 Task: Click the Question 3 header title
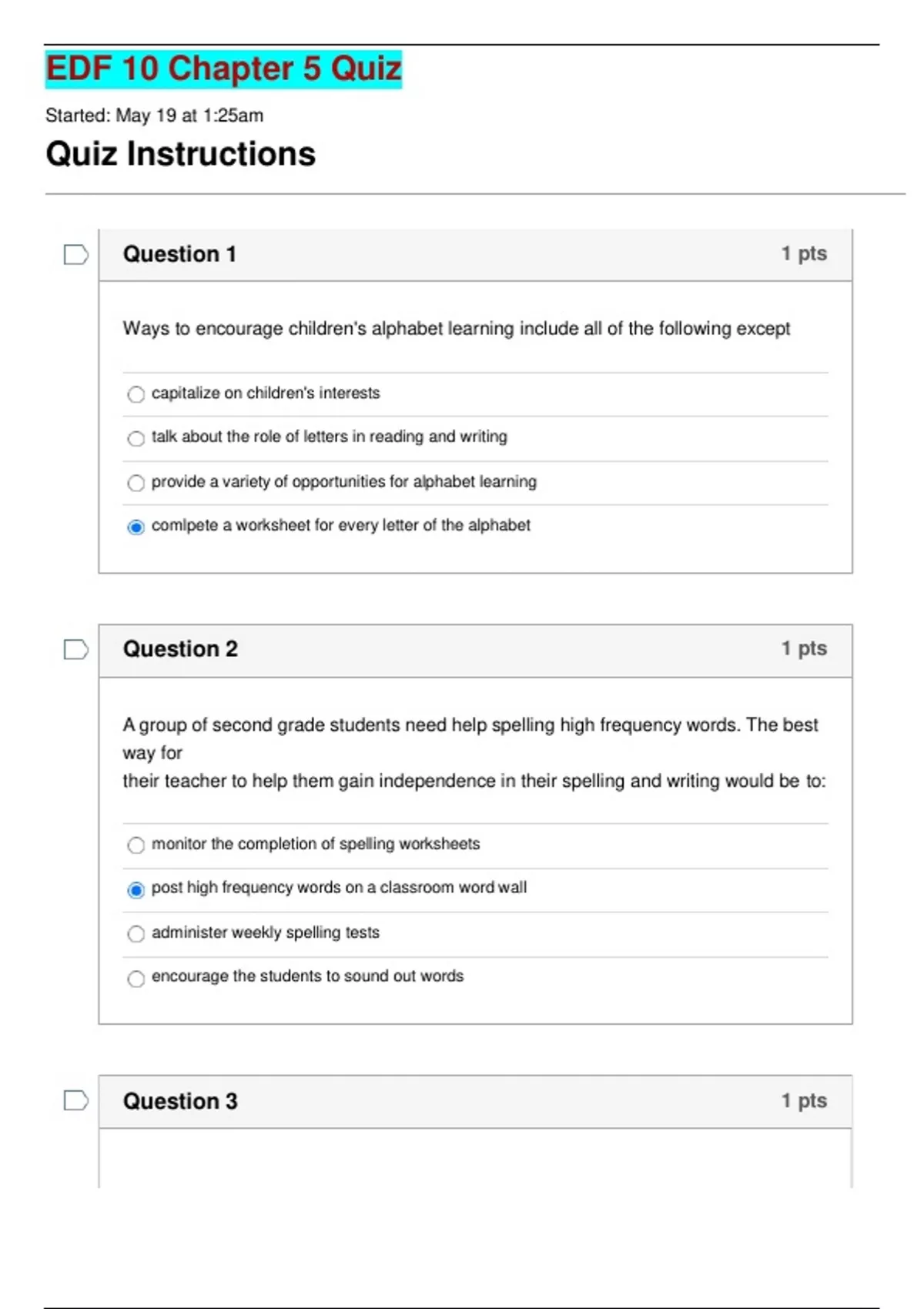pyautogui.click(x=180, y=1101)
